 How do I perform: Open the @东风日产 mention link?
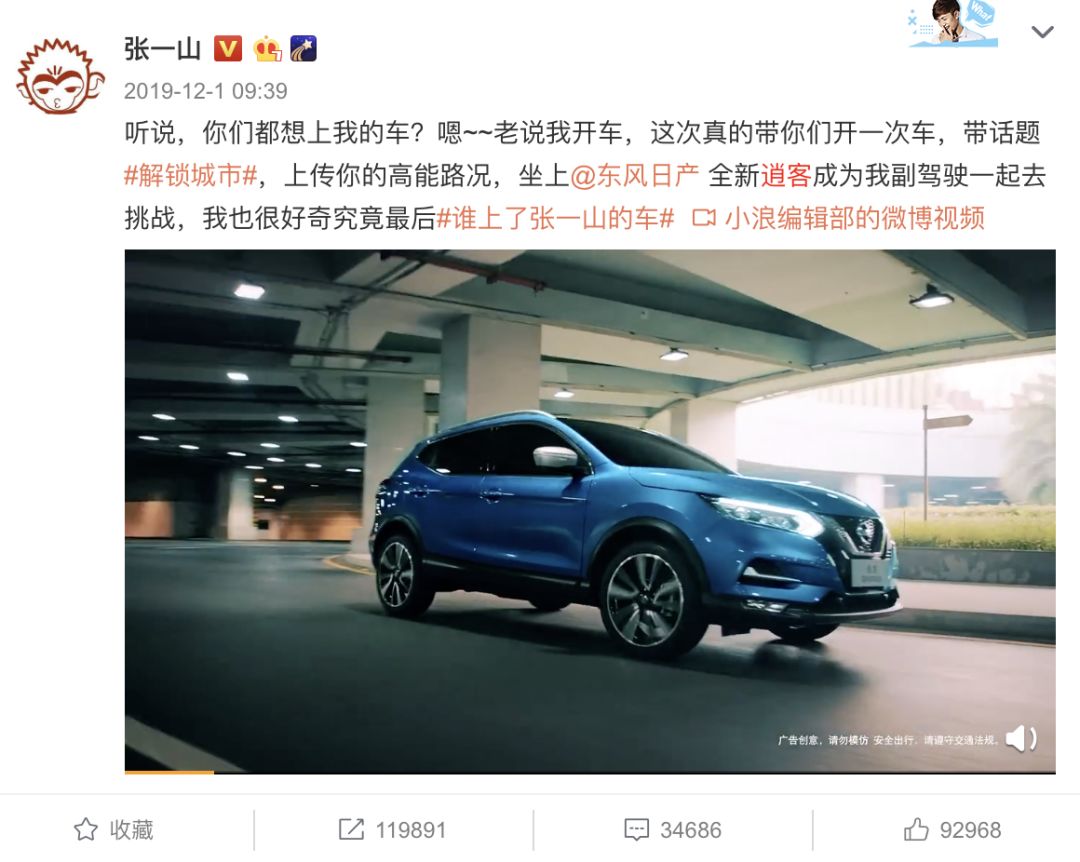click(634, 176)
